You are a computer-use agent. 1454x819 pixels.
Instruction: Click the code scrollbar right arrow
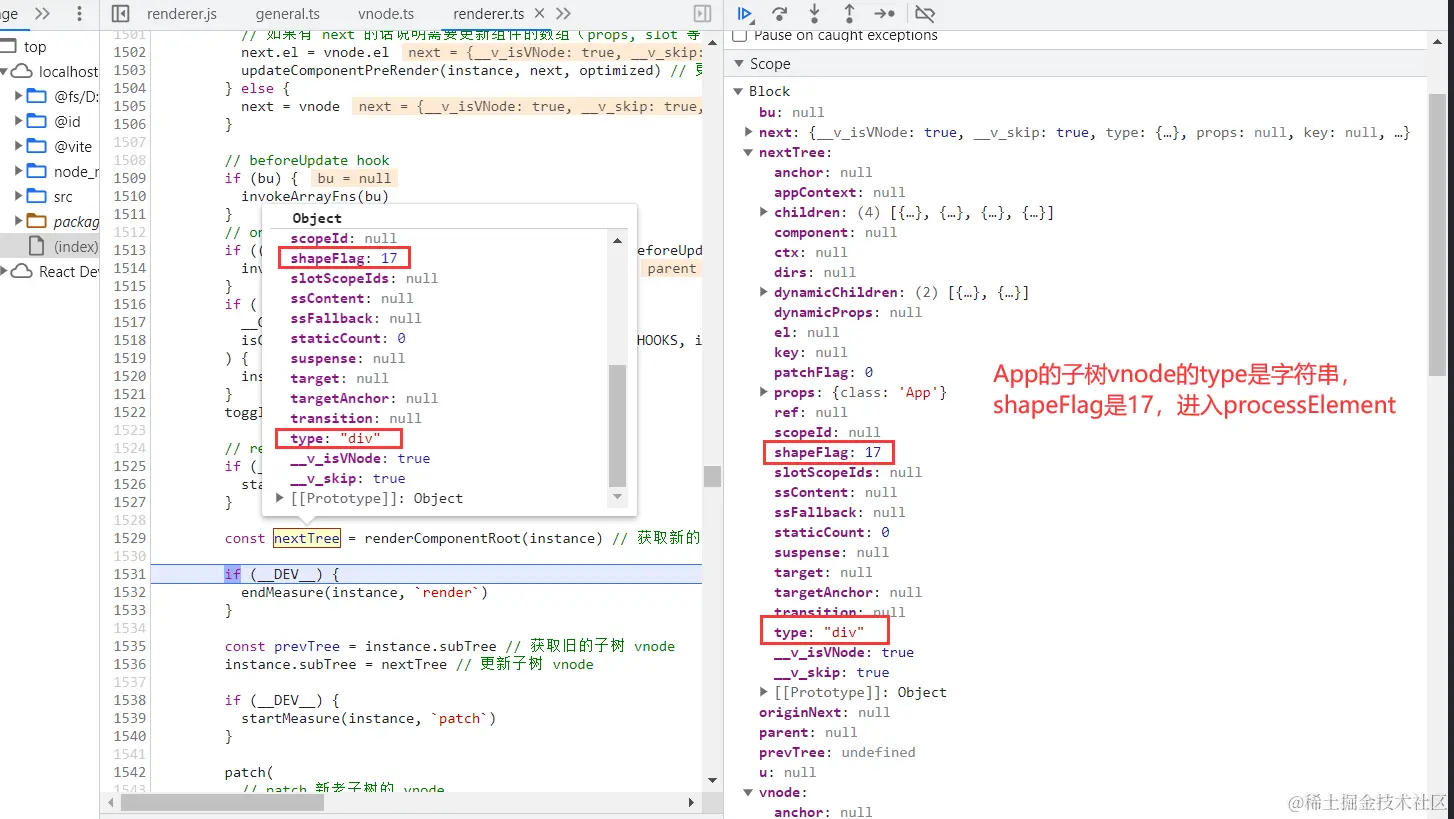click(x=691, y=802)
